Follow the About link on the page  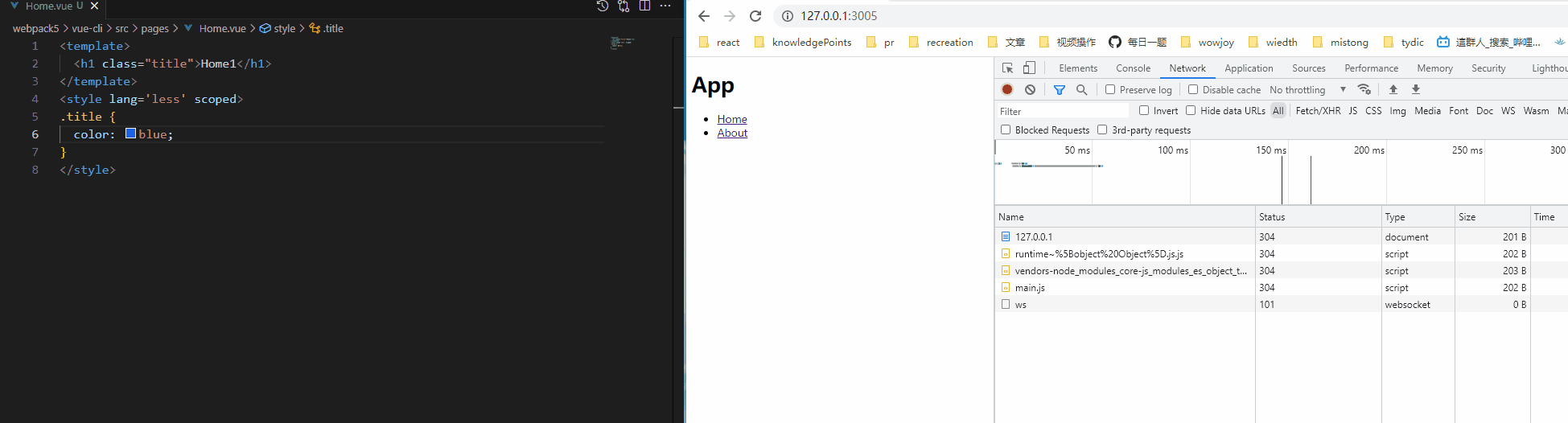[732, 133]
